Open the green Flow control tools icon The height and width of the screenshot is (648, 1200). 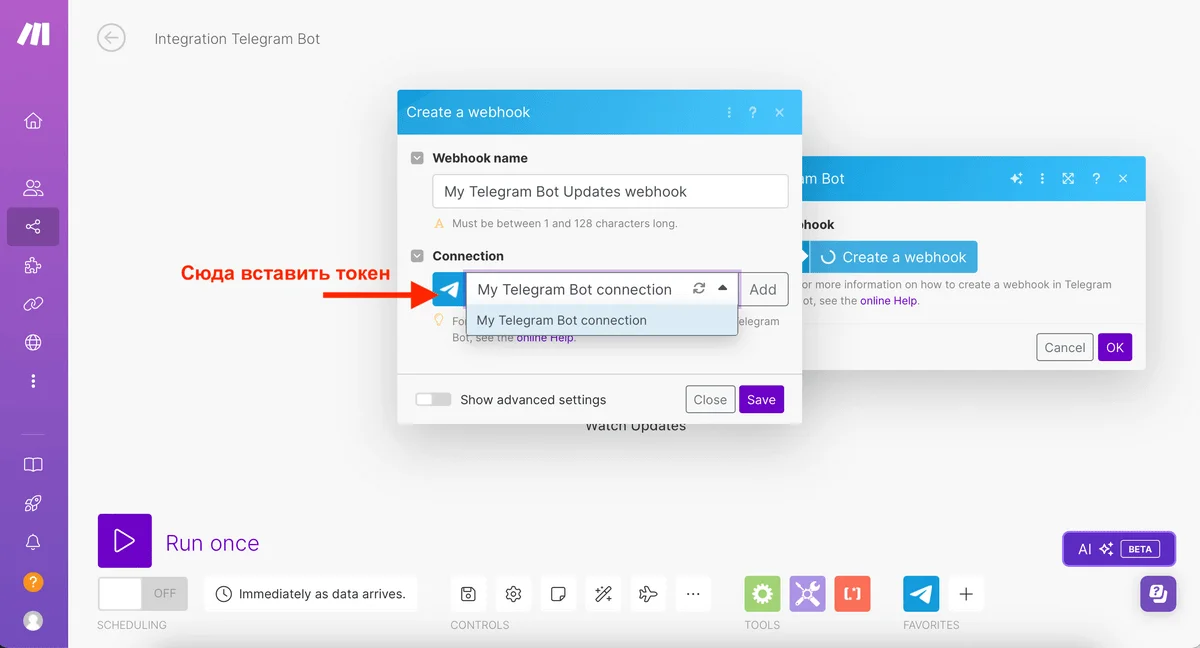(x=762, y=594)
